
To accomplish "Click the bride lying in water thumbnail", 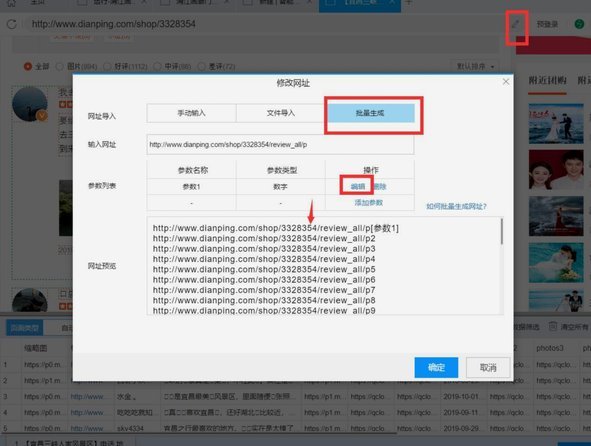I will (556, 263).
